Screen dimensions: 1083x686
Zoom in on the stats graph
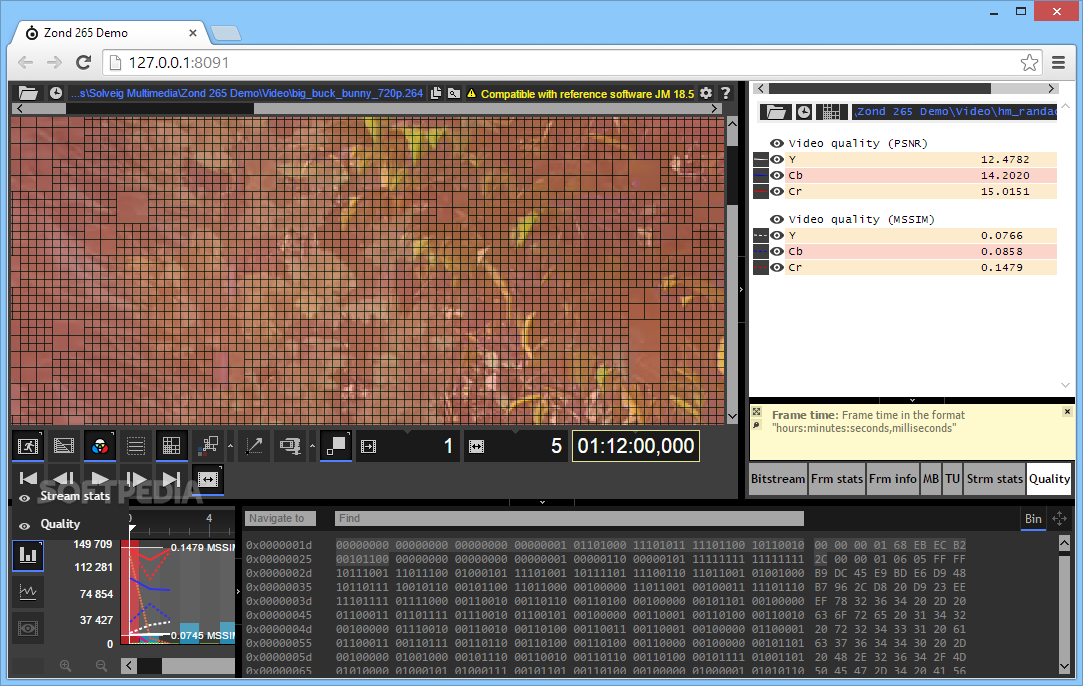pos(65,665)
